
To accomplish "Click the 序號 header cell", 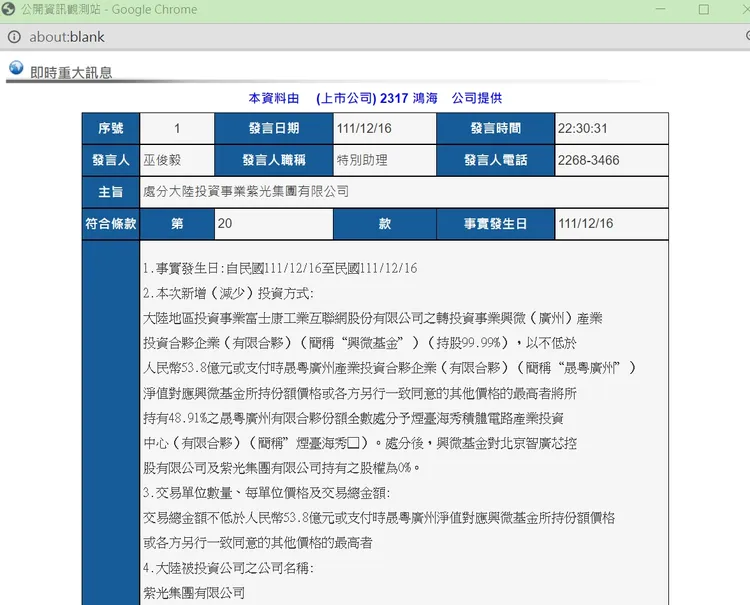I will pos(110,128).
